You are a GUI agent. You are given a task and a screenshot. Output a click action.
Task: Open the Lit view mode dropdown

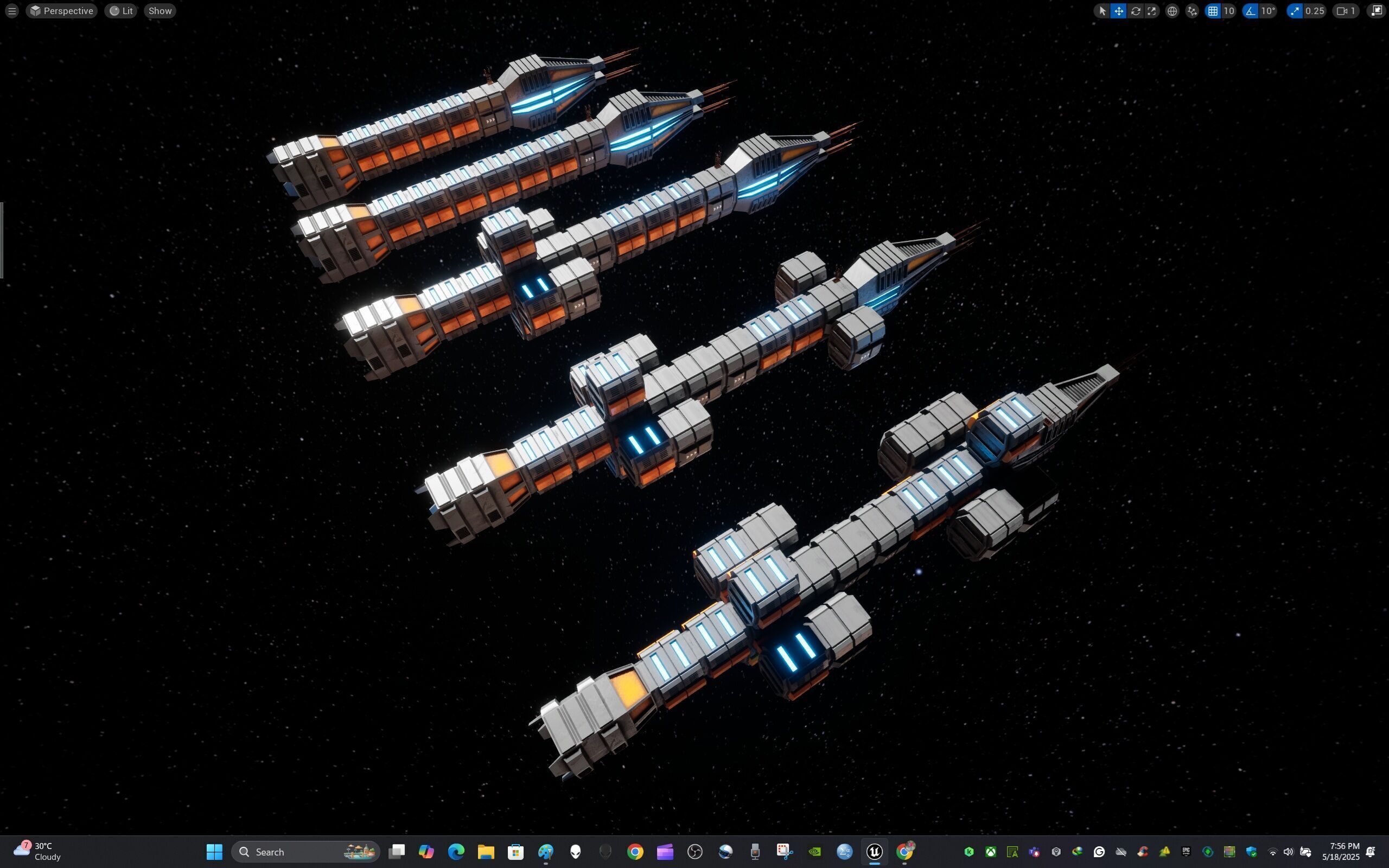click(x=121, y=11)
